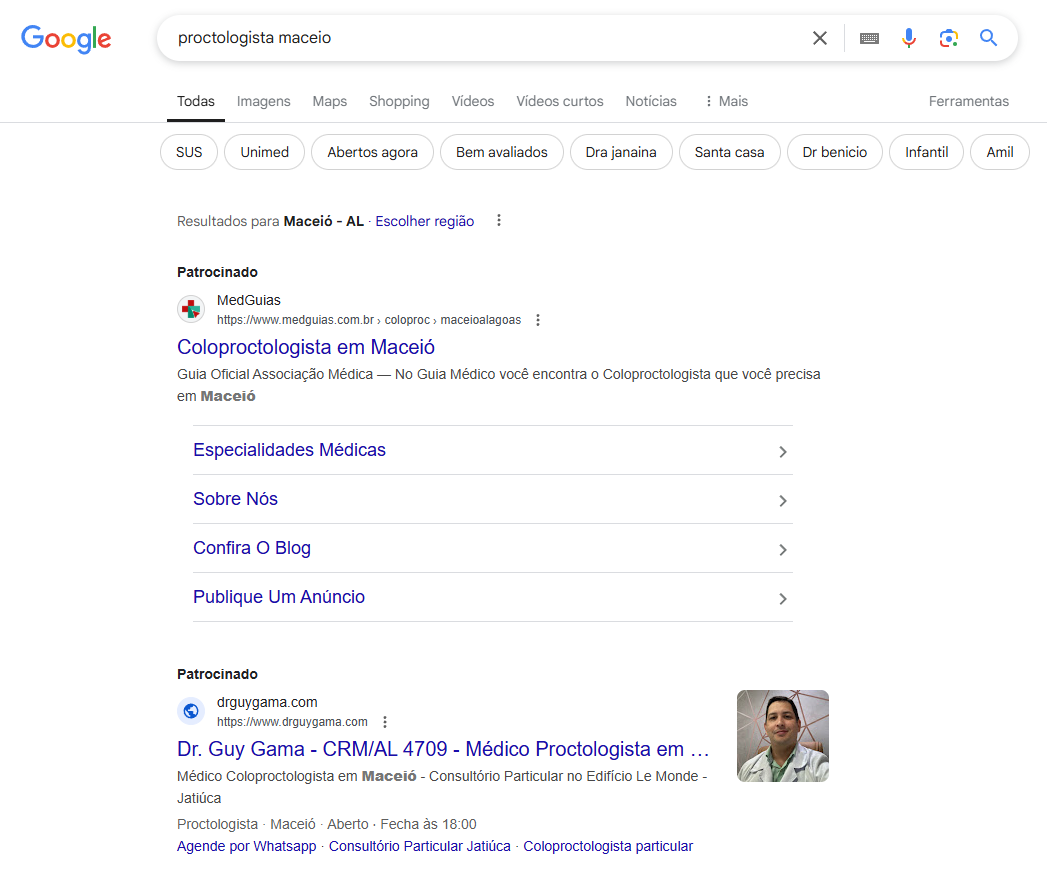Expand the Mais menu
The image size is (1047, 886).
pyautogui.click(x=726, y=101)
